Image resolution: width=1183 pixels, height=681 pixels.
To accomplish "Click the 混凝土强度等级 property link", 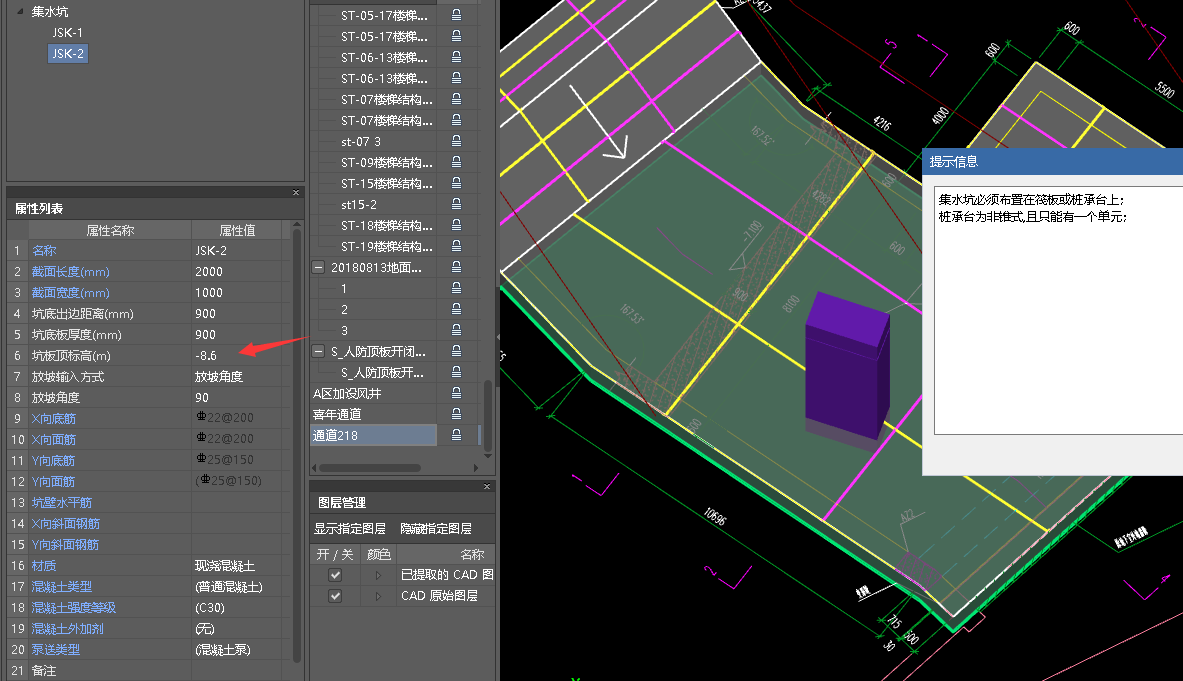I will pos(74,607).
